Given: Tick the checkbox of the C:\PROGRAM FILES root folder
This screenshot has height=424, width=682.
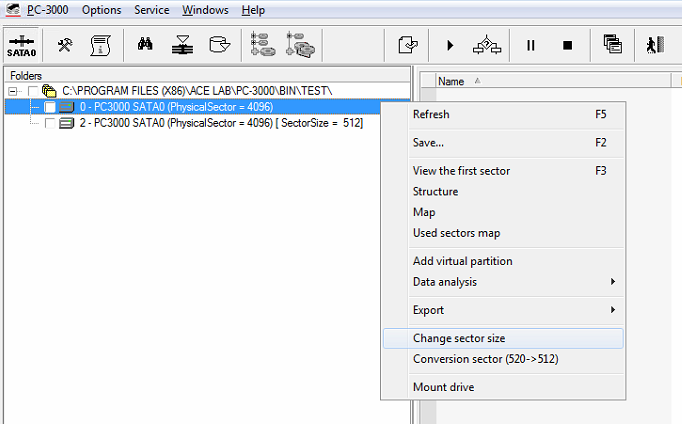Looking at the screenshot, I should click(x=34, y=91).
